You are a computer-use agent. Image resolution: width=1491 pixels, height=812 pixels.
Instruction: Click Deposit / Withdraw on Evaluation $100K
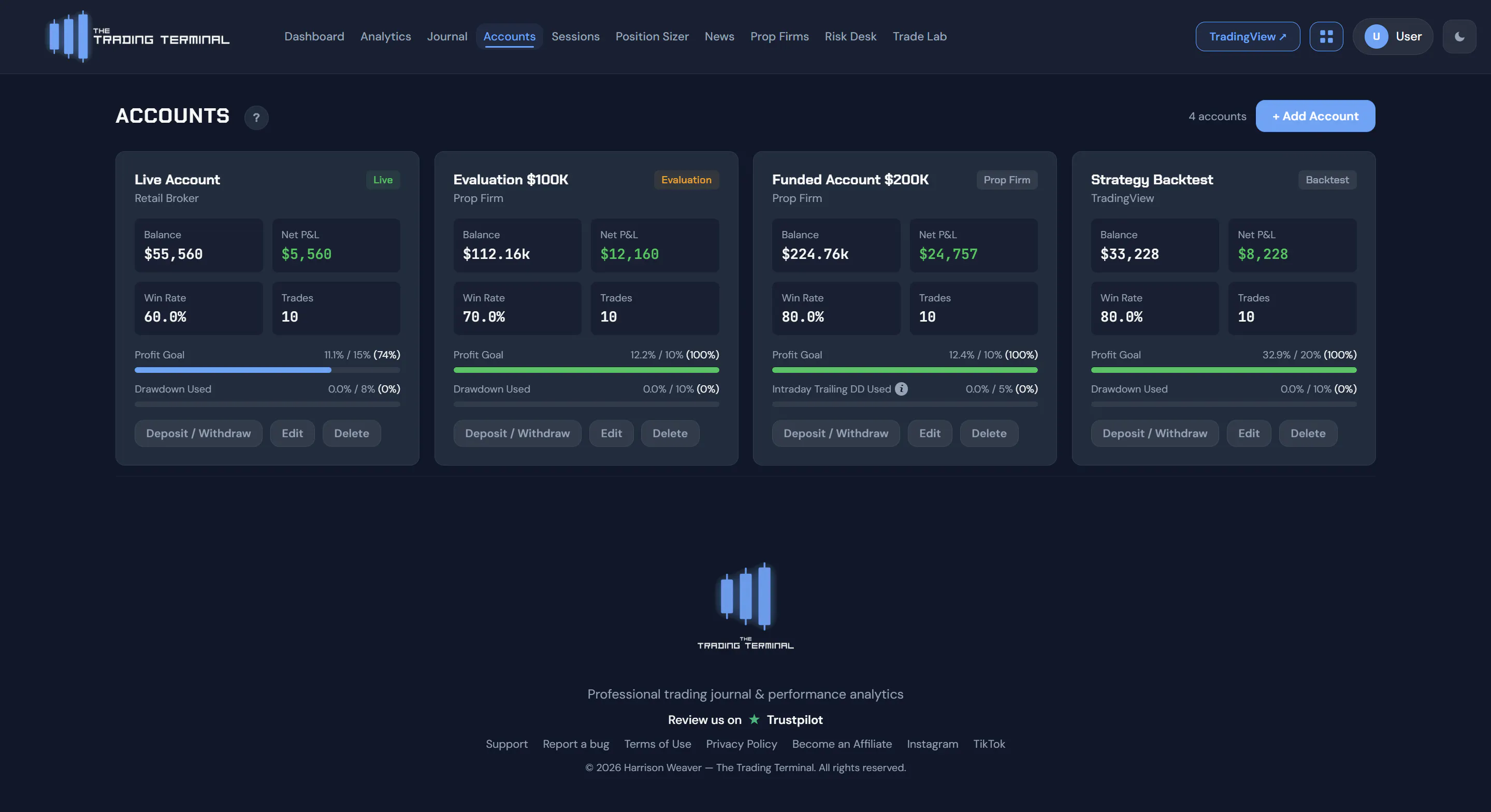coord(517,433)
